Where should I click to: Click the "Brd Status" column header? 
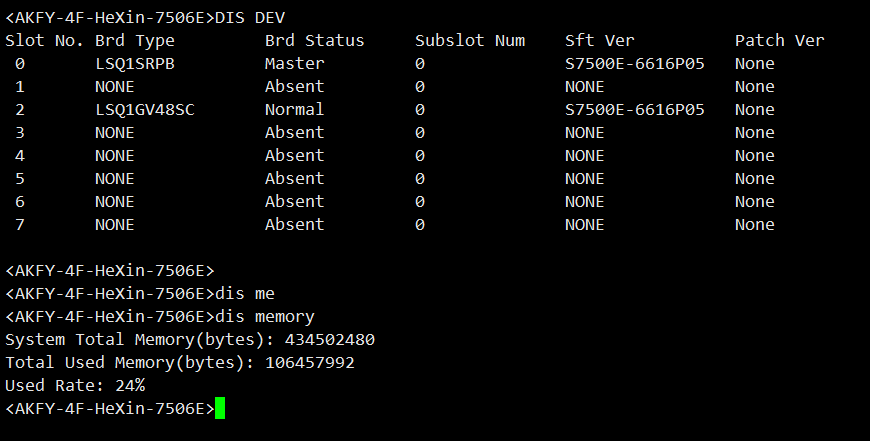315,41
